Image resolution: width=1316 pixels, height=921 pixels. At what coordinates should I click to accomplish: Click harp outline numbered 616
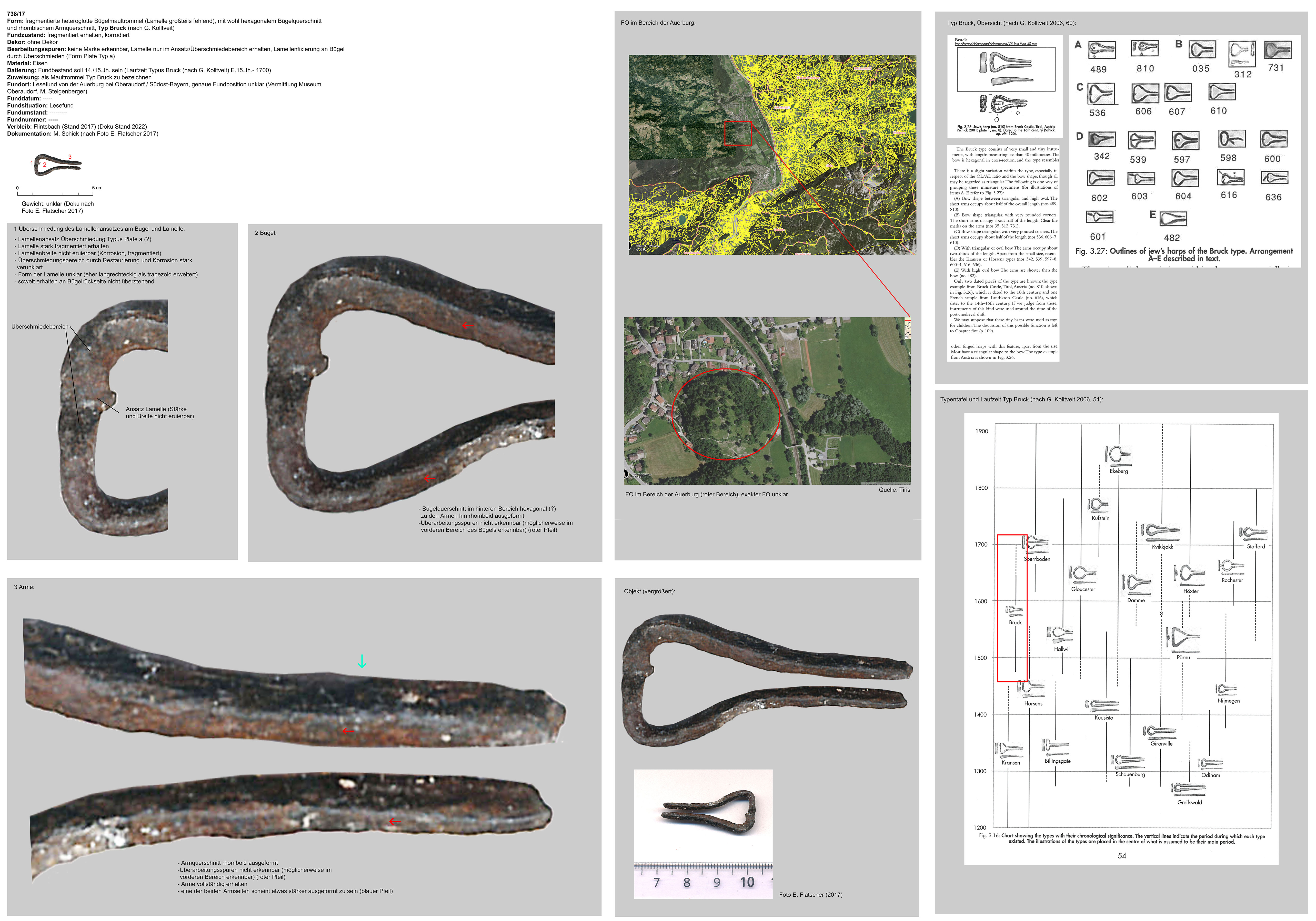(x=1231, y=178)
